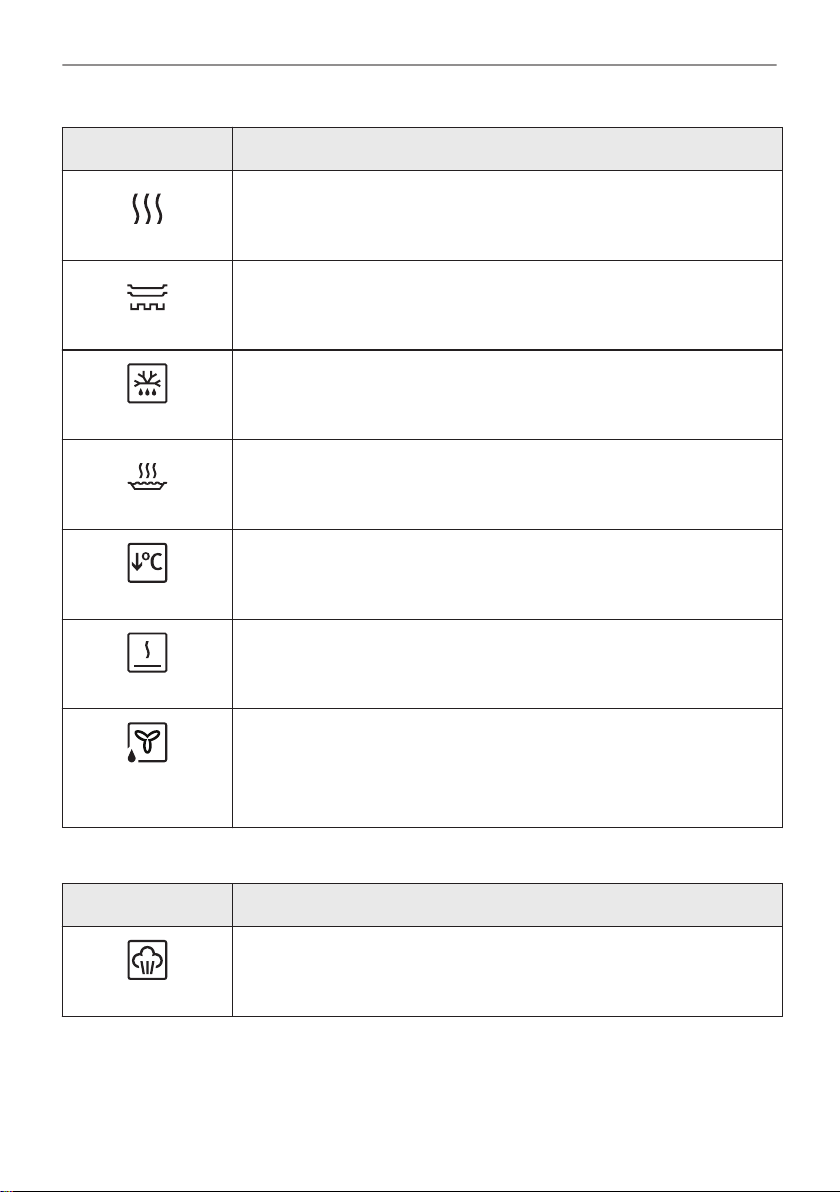Click the wide grey header cell of the lower table
The width and height of the screenshot is (840, 1192).
coord(507,905)
